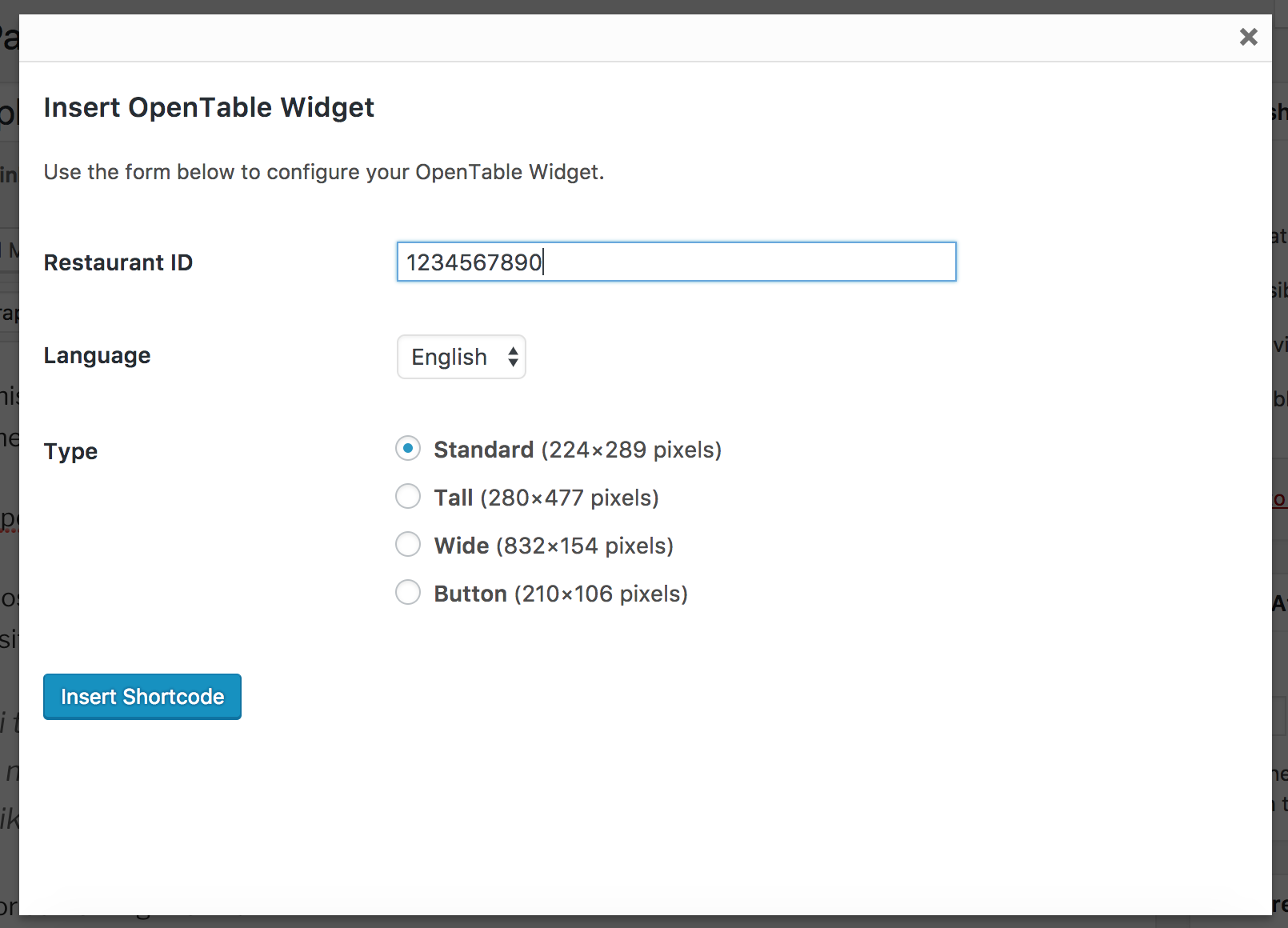The height and width of the screenshot is (928, 1288).
Task: Click the Insert Shortcode button
Action: click(x=142, y=697)
